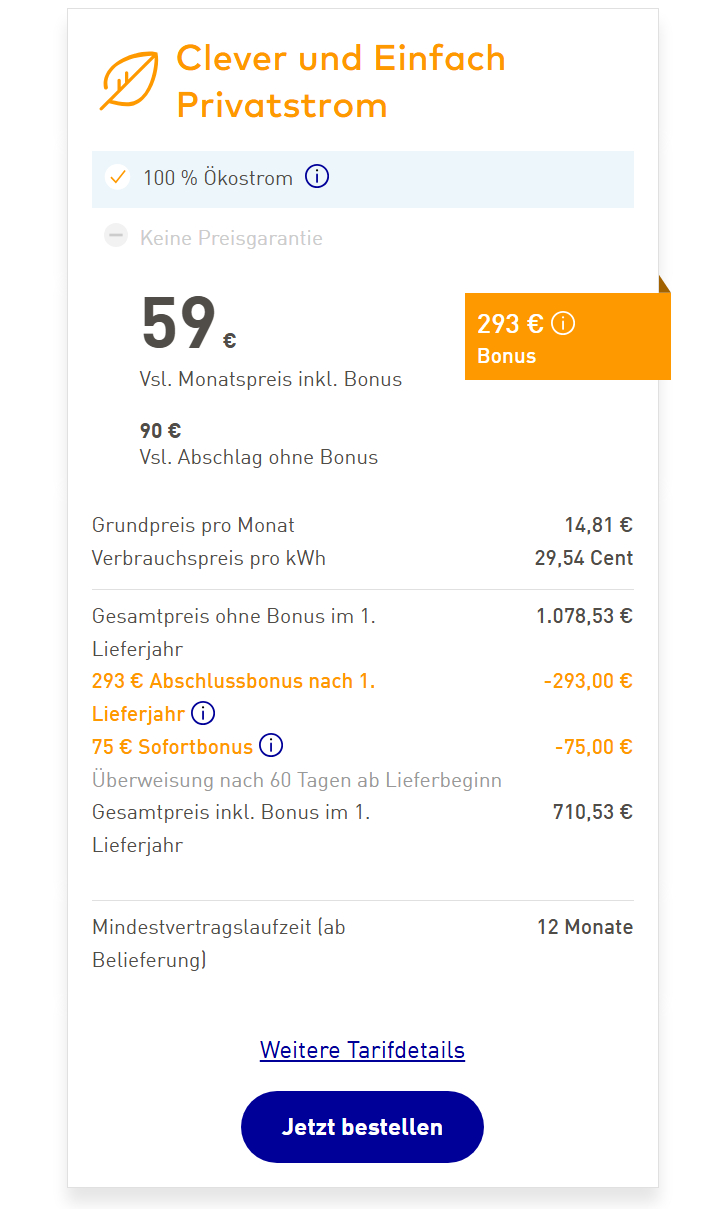Screen dimensions: 706x1209
Task: Click the Überweisung nach 60 Tagen note
Action: coord(296,780)
